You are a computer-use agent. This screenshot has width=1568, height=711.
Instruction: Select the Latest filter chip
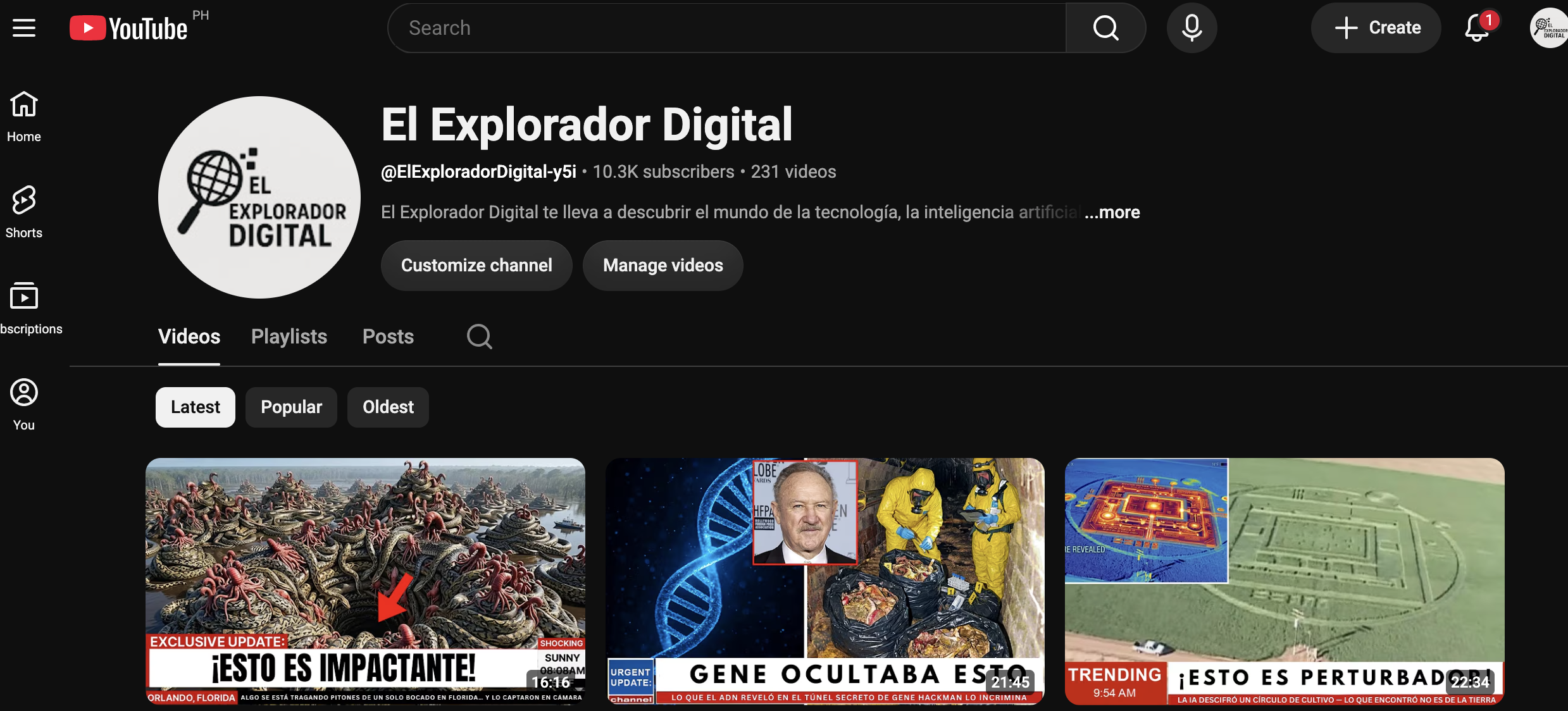pos(196,407)
